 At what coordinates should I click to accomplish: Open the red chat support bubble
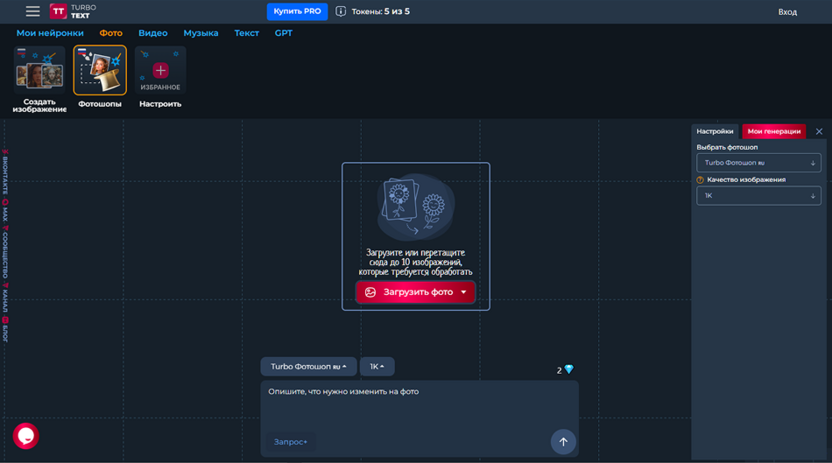(26, 436)
